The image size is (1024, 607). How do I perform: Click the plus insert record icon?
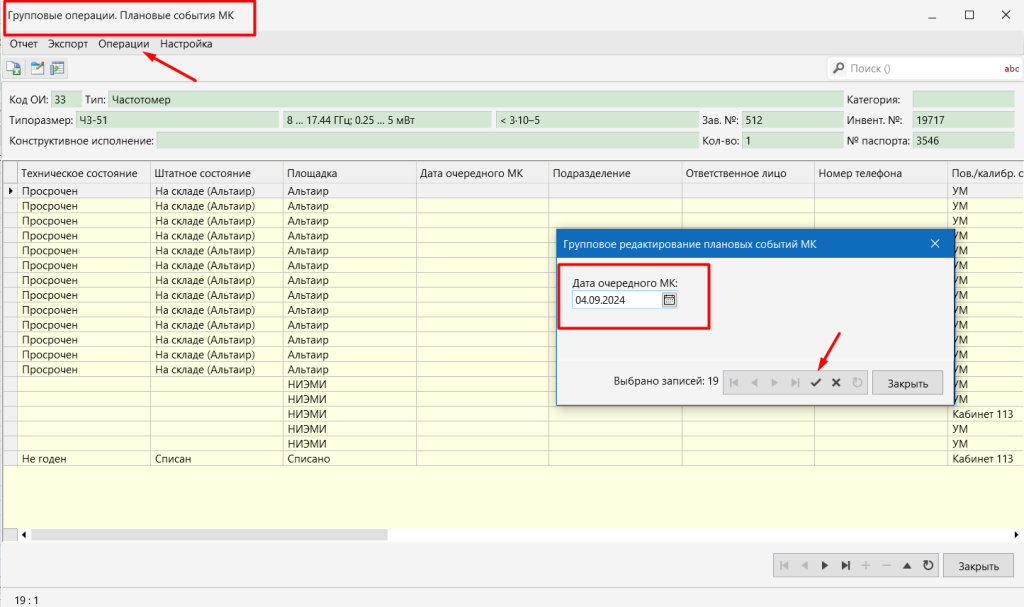(866, 566)
